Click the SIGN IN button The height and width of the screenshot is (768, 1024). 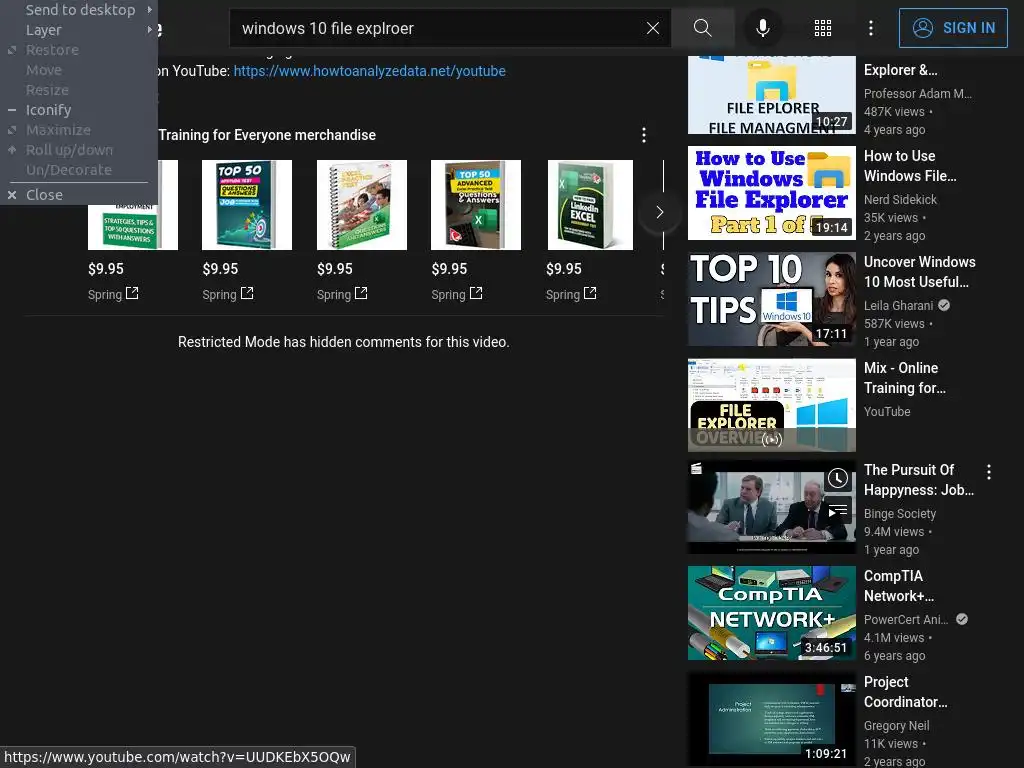coord(953,28)
